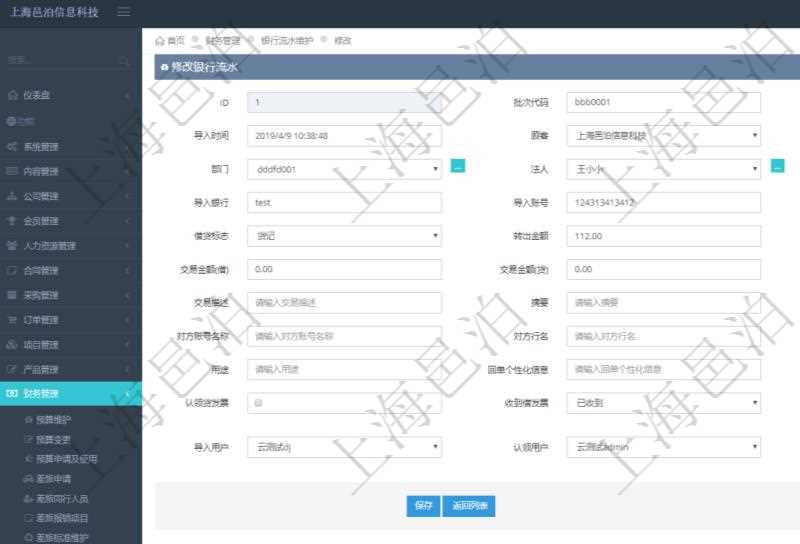Click the 导入时间 input field

coord(344,136)
